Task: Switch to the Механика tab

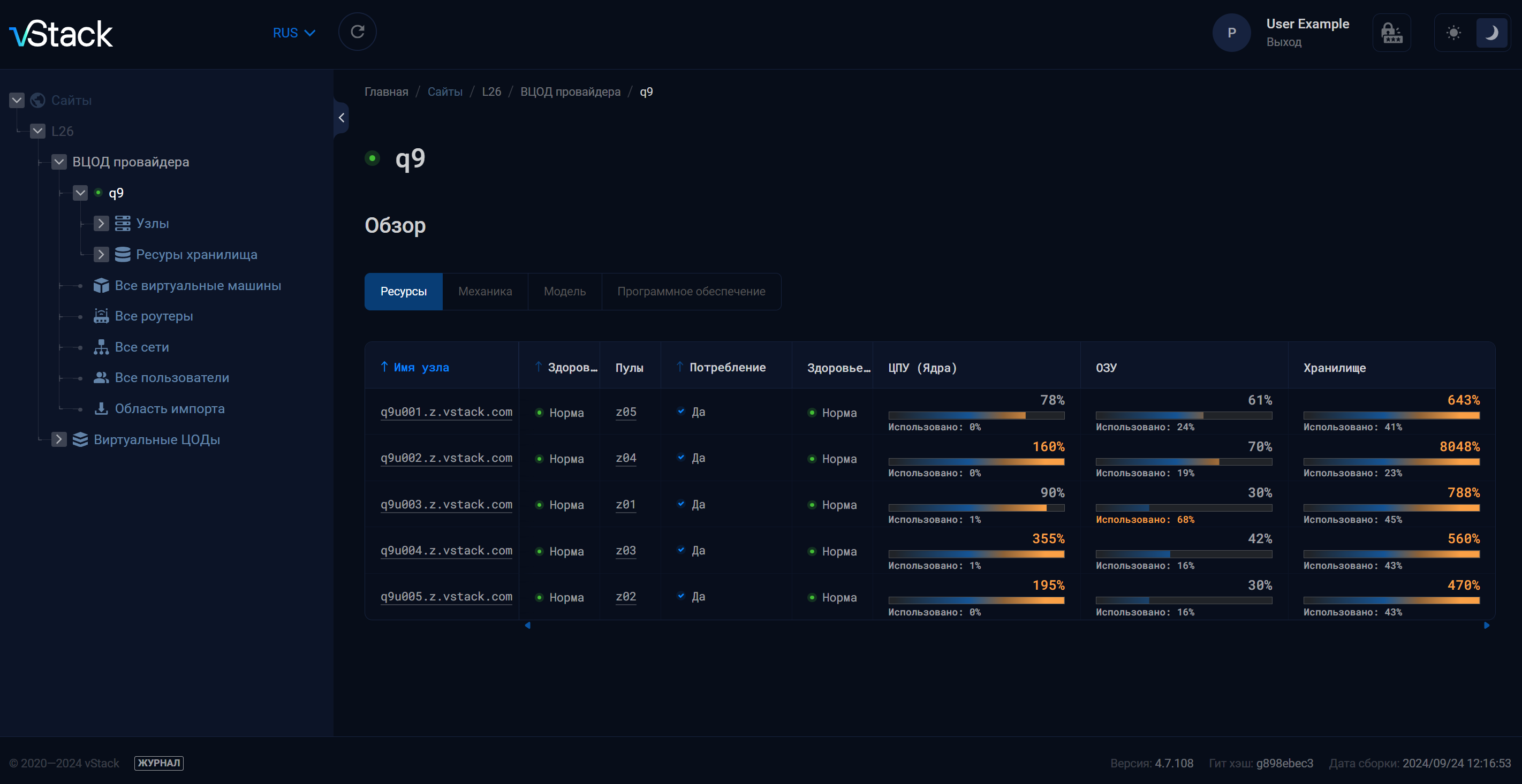Action: pos(485,291)
